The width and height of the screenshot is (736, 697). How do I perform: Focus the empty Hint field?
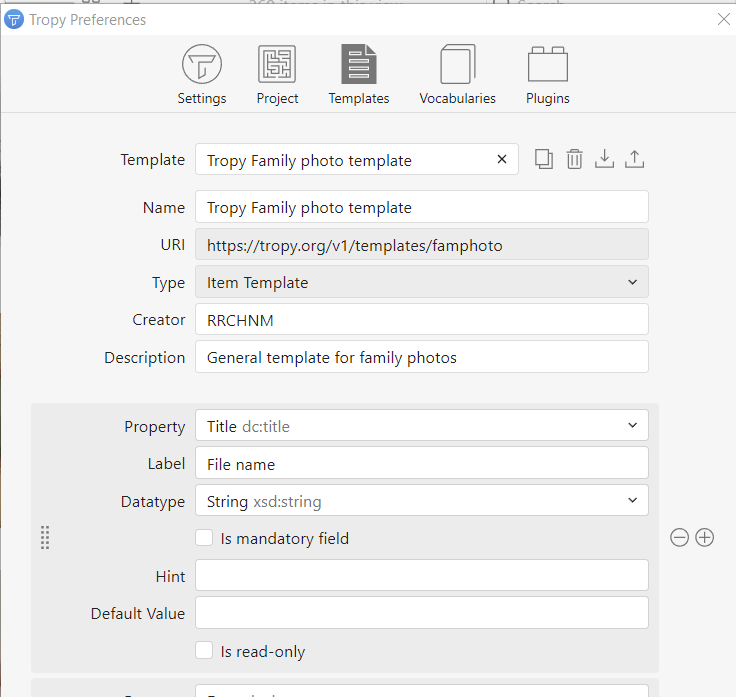point(422,575)
